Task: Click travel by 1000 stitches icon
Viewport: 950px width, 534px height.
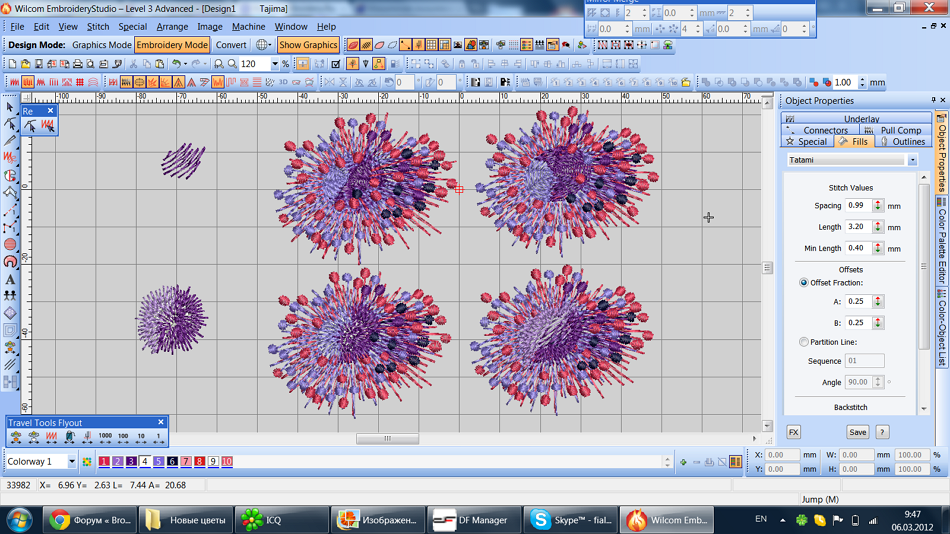Action: coord(105,437)
